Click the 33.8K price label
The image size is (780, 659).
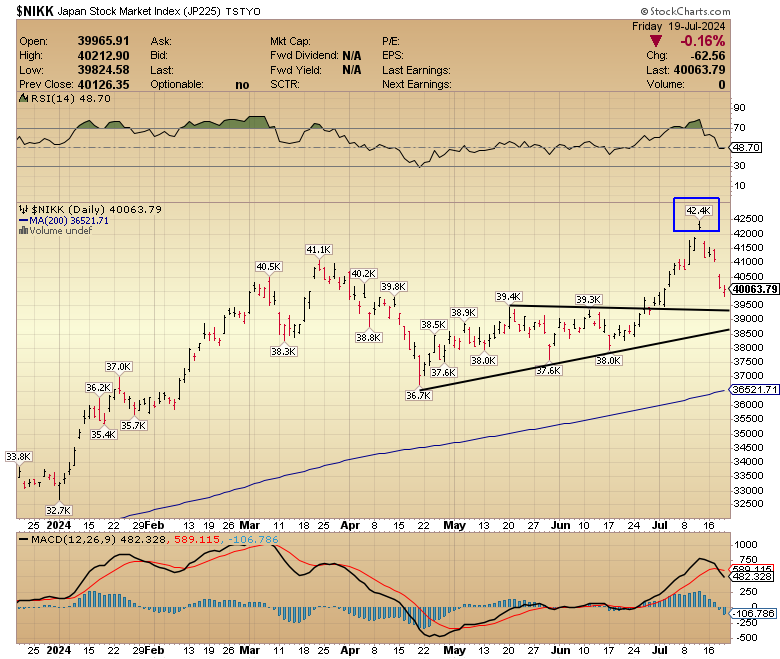click(x=19, y=457)
